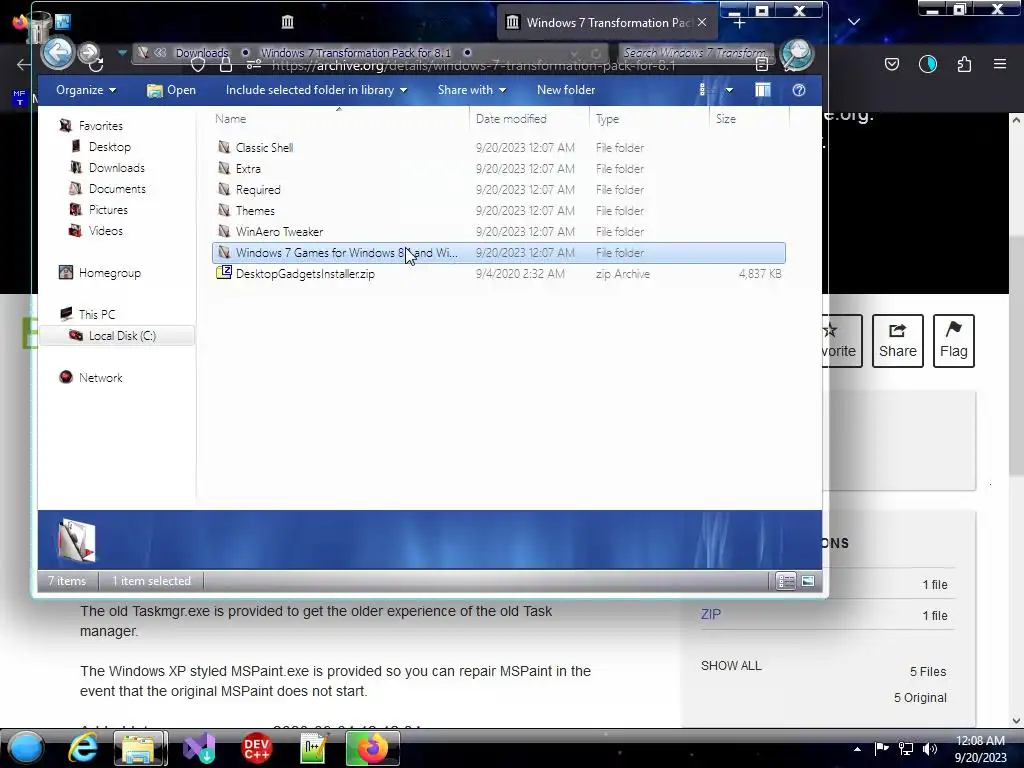
Task: Expand Include selected folder in library
Action: (316, 90)
